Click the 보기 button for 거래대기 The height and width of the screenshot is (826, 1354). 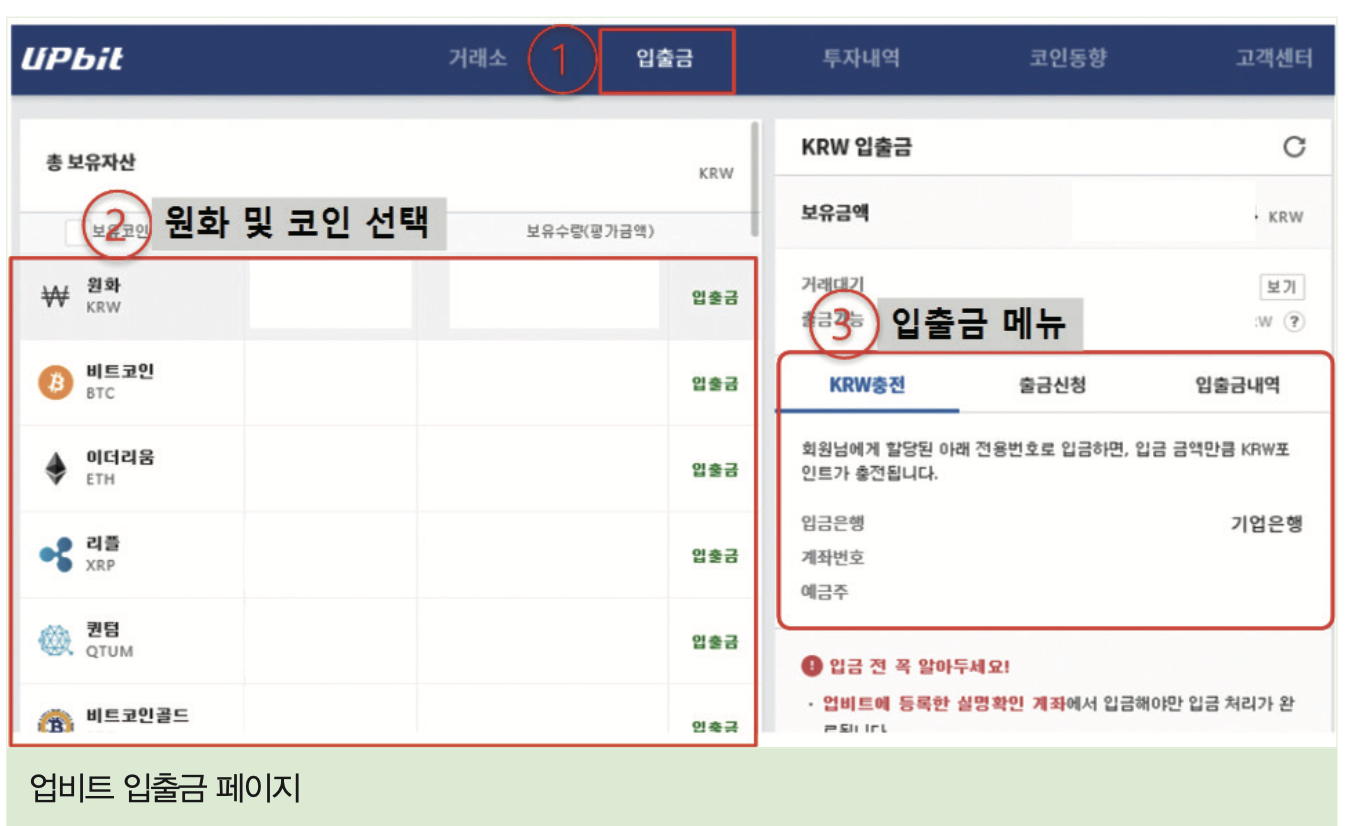pos(1280,287)
